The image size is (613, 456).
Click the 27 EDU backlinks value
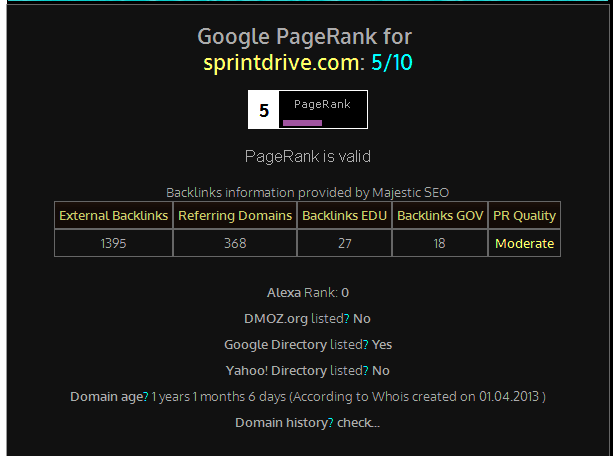coord(344,244)
